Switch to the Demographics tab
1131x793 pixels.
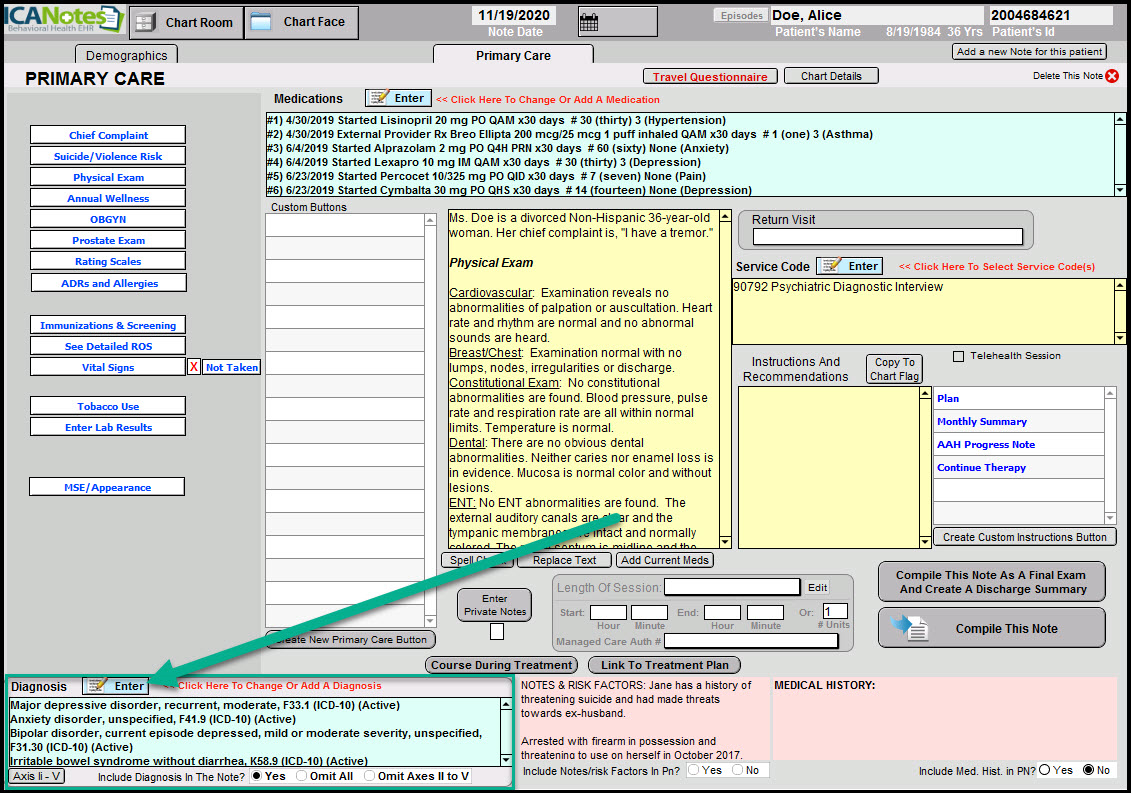point(126,56)
